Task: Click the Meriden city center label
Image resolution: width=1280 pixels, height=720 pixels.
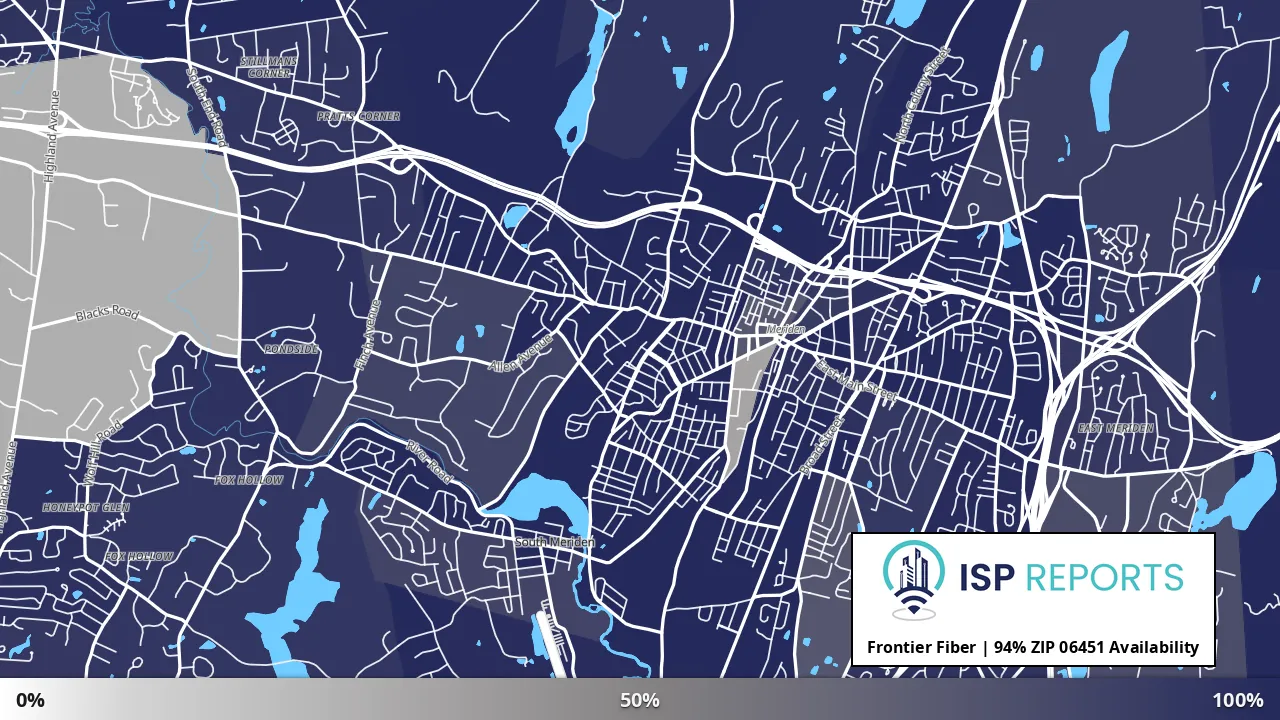Action: [786, 329]
